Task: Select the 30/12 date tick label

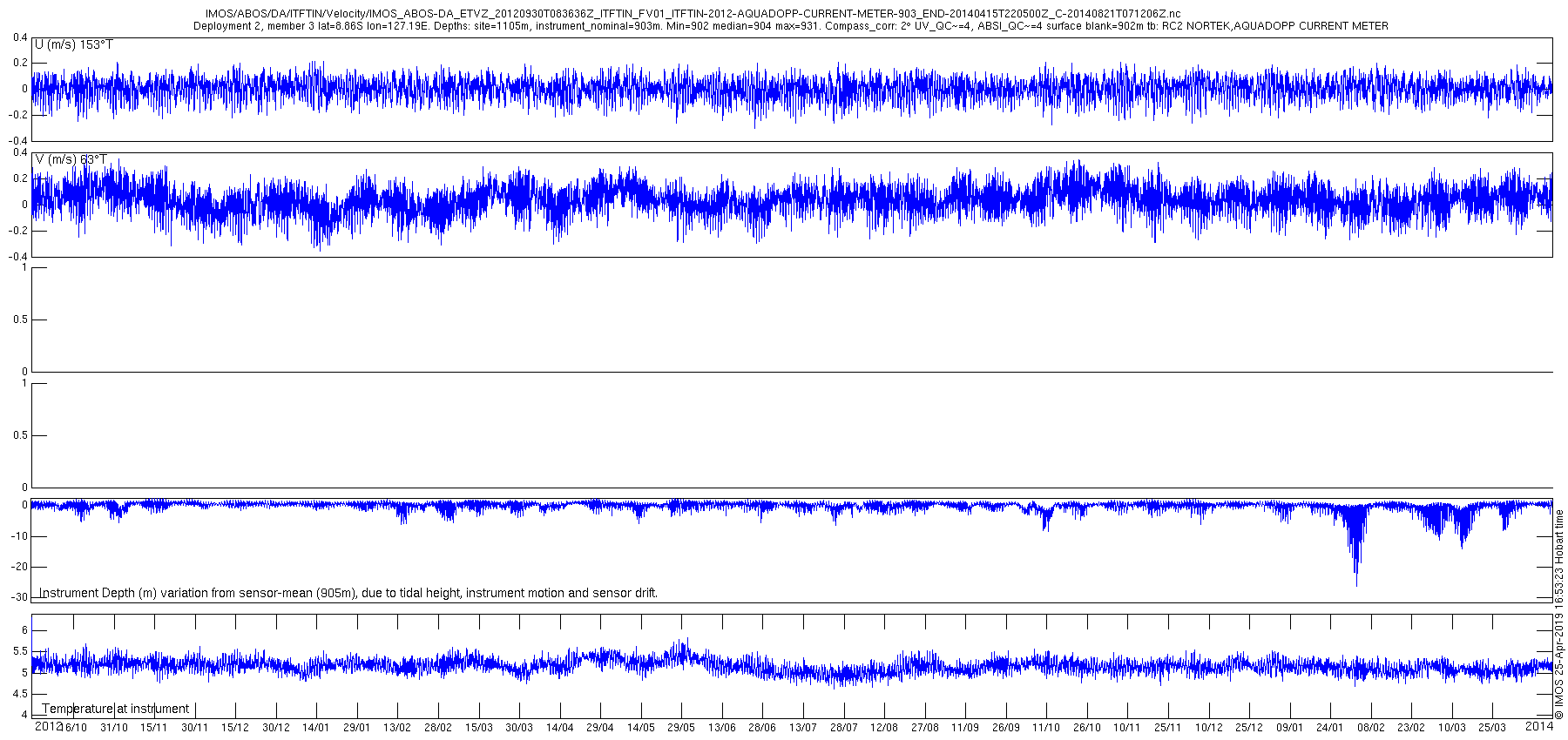Action: coord(276,728)
